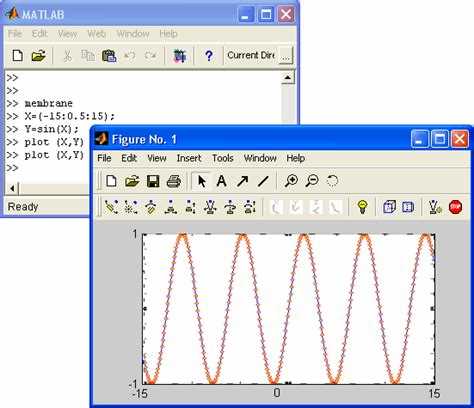
Task: Click the Paste icon in MATLAB toolbar
Action: 109,56
